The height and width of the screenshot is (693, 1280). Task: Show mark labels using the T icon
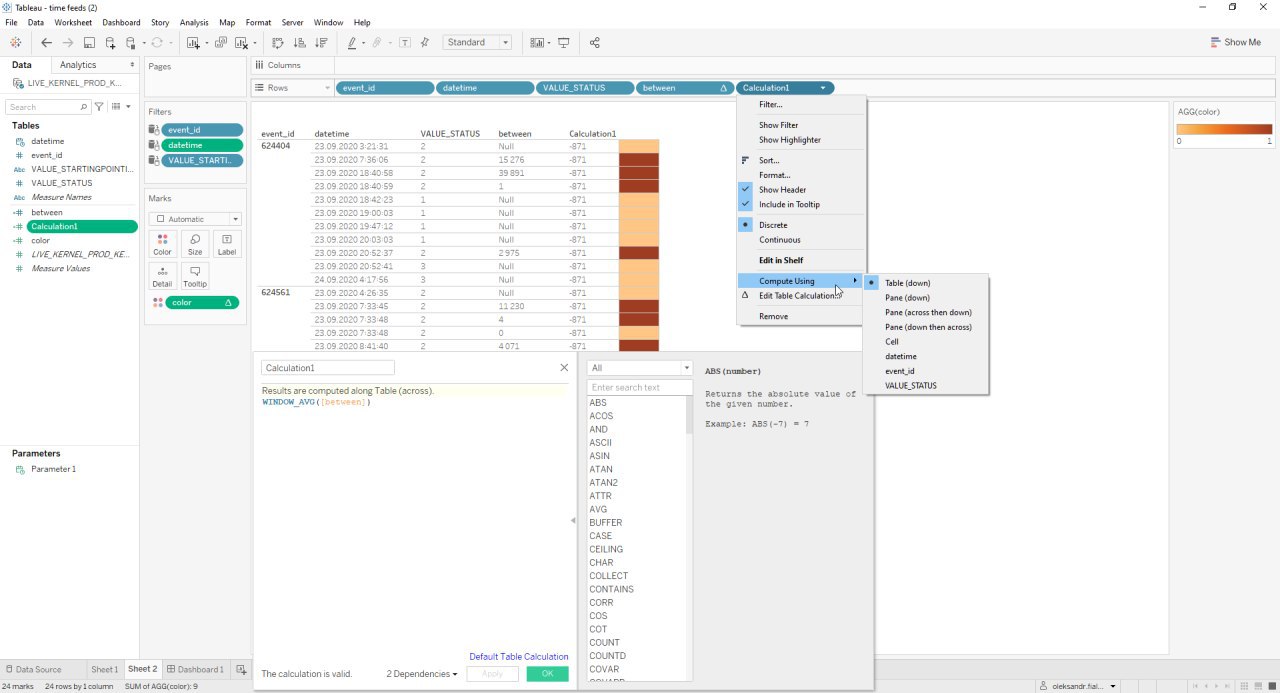coord(404,43)
